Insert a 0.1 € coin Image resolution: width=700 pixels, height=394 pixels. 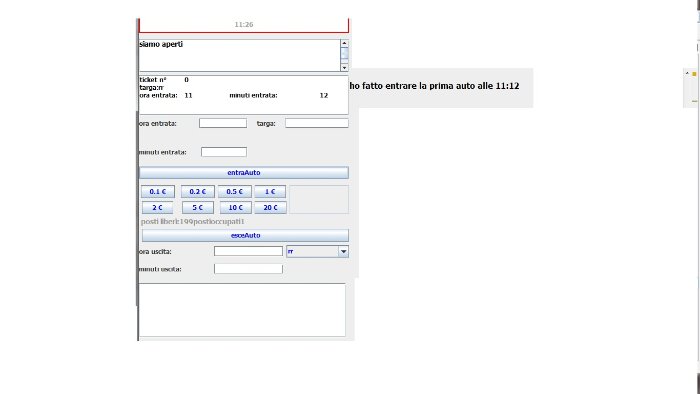click(158, 191)
